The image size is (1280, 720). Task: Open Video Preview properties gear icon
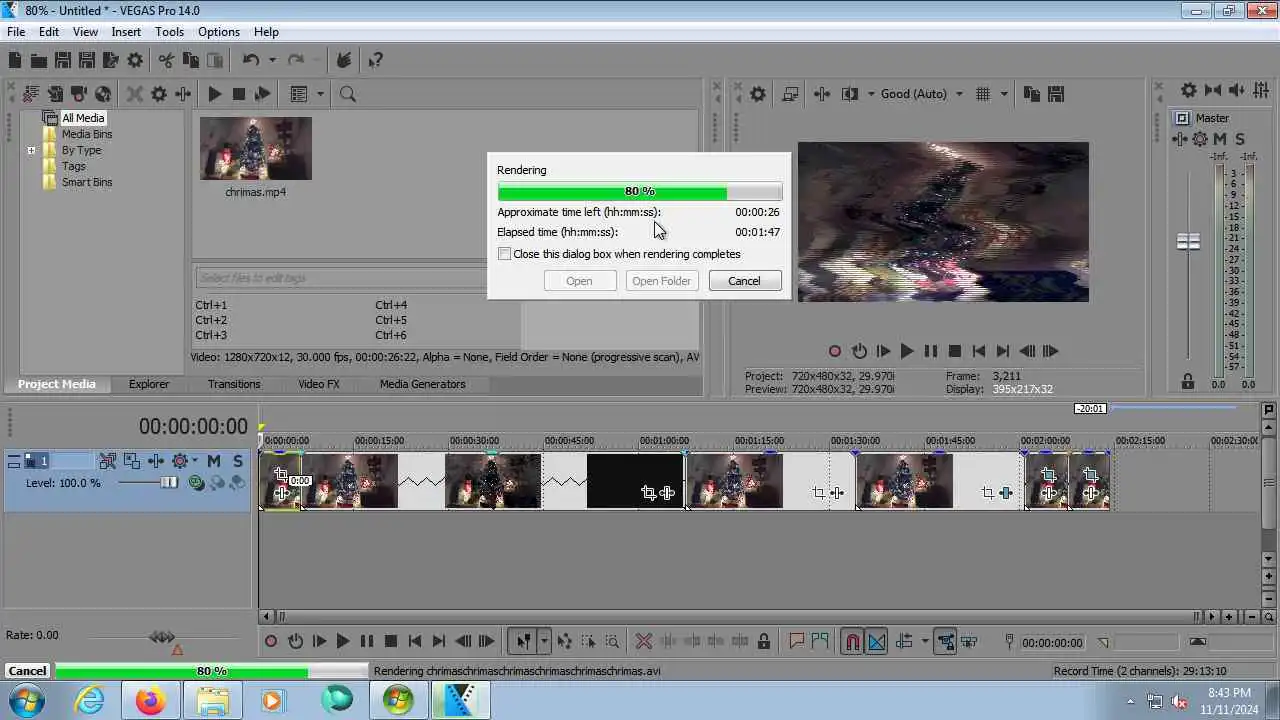[x=758, y=94]
